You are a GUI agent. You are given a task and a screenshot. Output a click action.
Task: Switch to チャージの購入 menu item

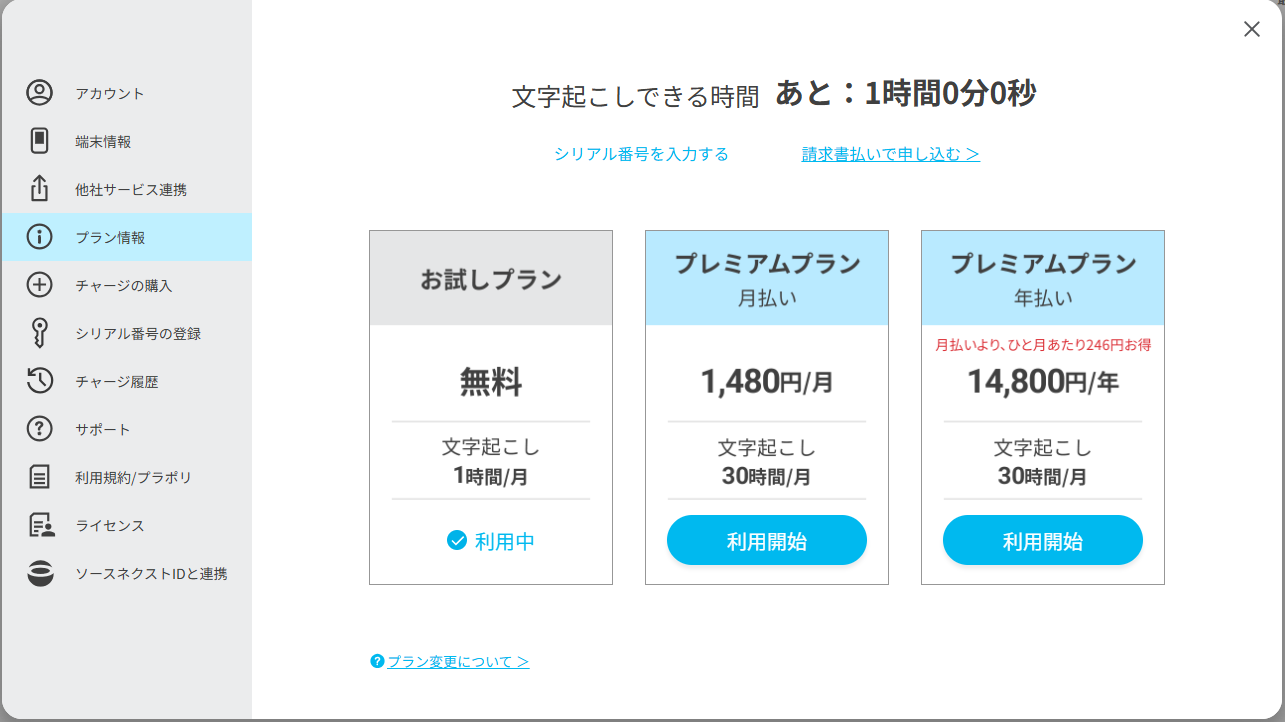126,285
